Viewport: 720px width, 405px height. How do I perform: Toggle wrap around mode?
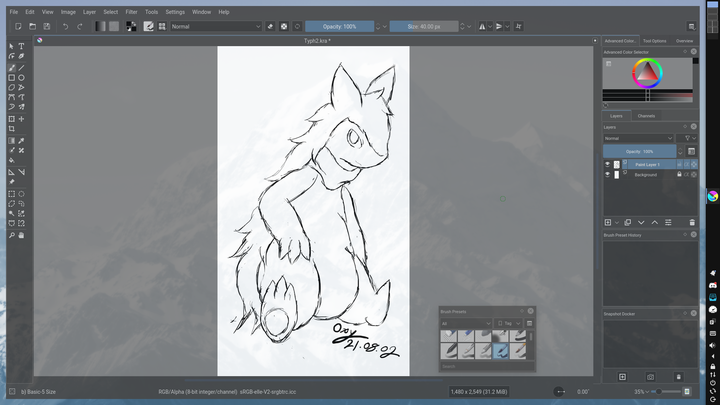click(x=518, y=27)
